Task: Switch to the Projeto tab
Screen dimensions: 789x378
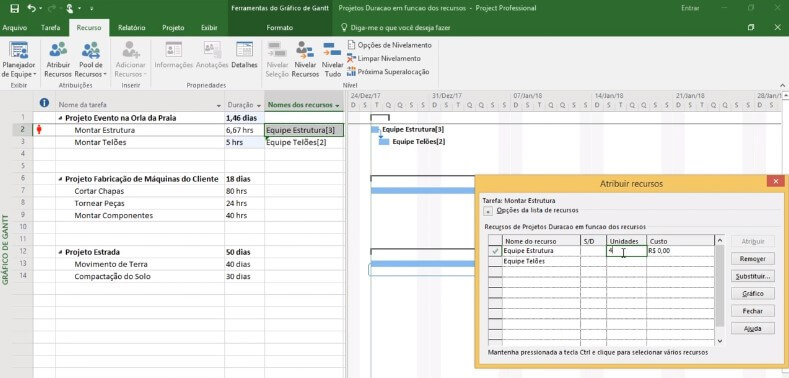Action: 173,28
